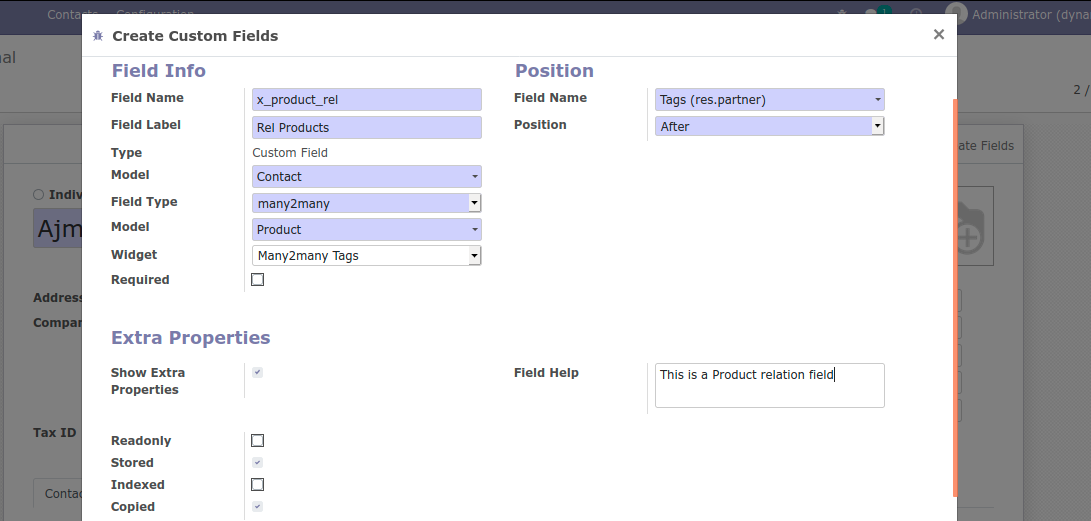Click the x_product_rel Field Name input

coord(367,100)
